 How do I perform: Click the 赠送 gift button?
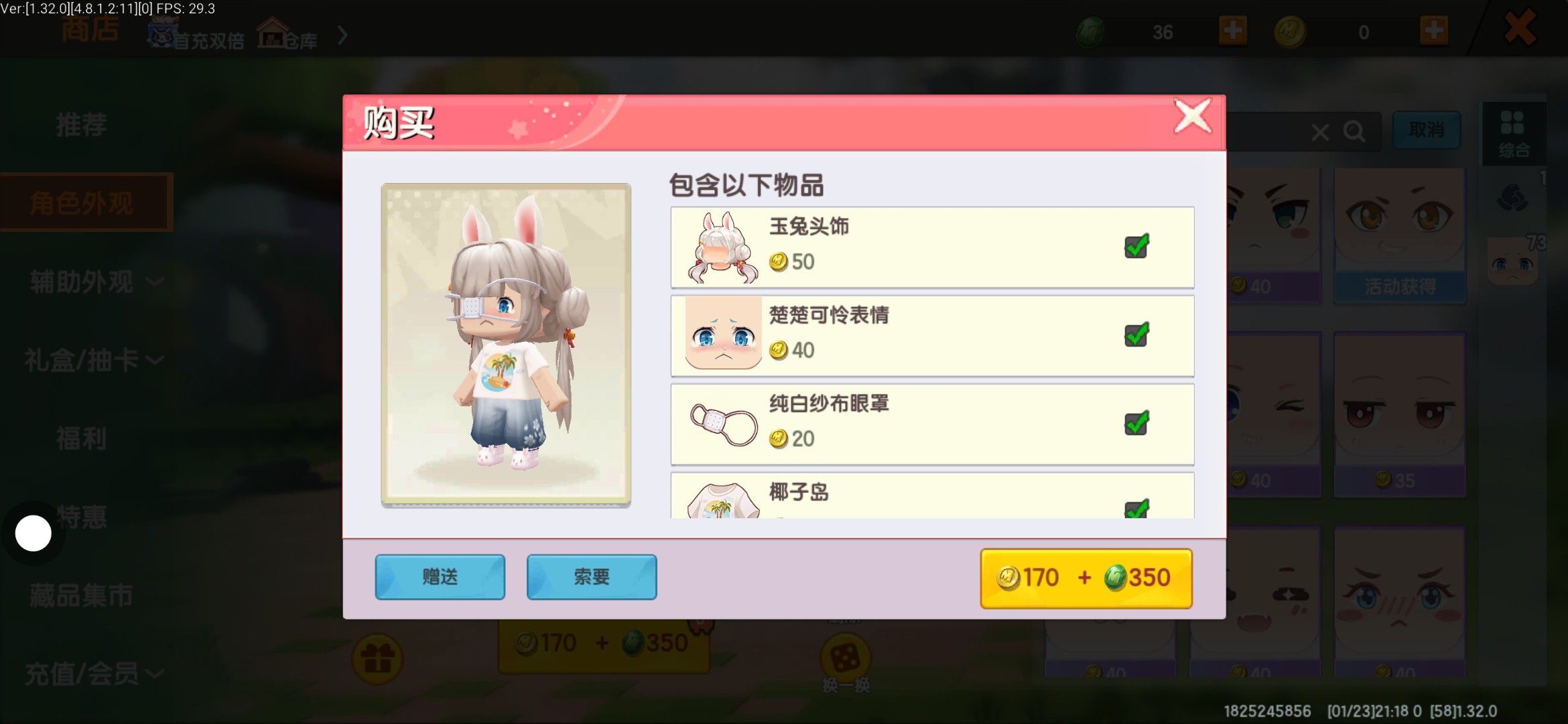pyautogui.click(x=440, y=577)
